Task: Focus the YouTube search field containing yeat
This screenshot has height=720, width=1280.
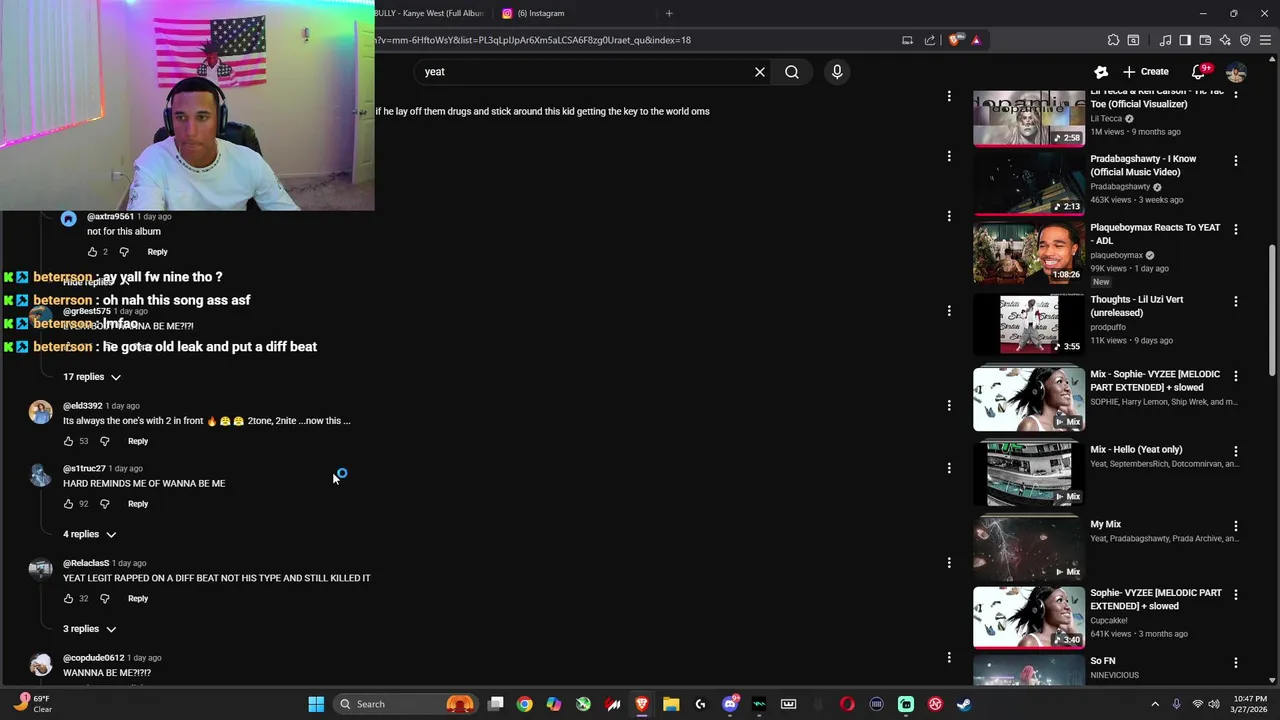Action: (x=585, y=72)
